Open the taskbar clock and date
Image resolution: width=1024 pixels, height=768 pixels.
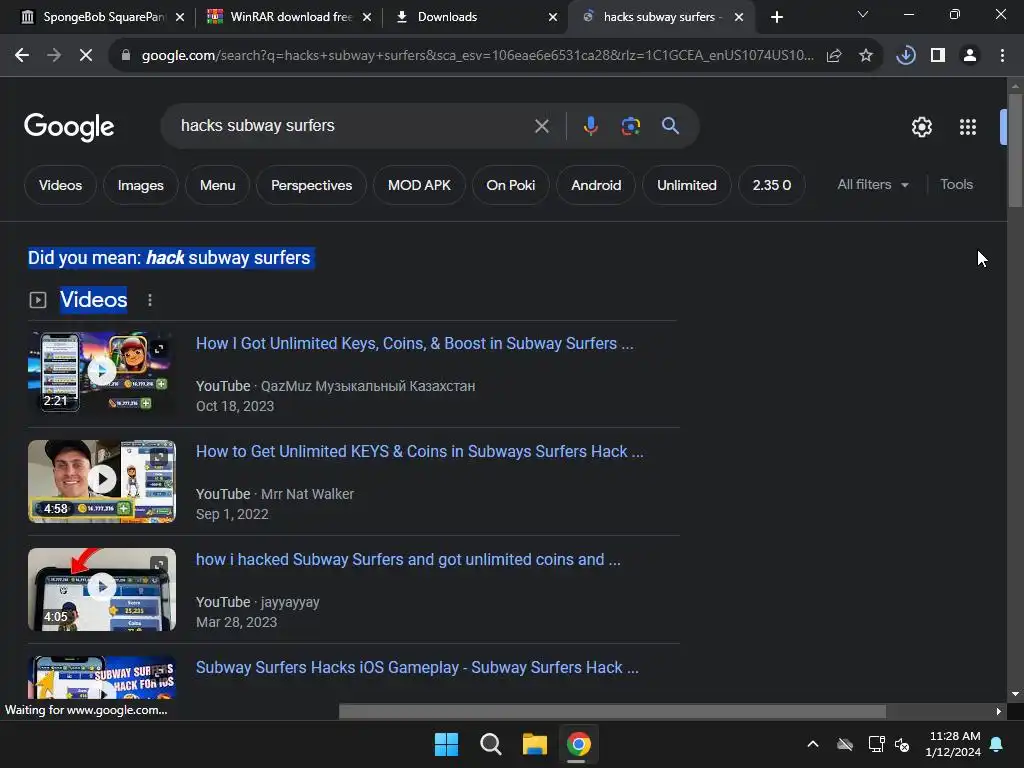[953, 744]
